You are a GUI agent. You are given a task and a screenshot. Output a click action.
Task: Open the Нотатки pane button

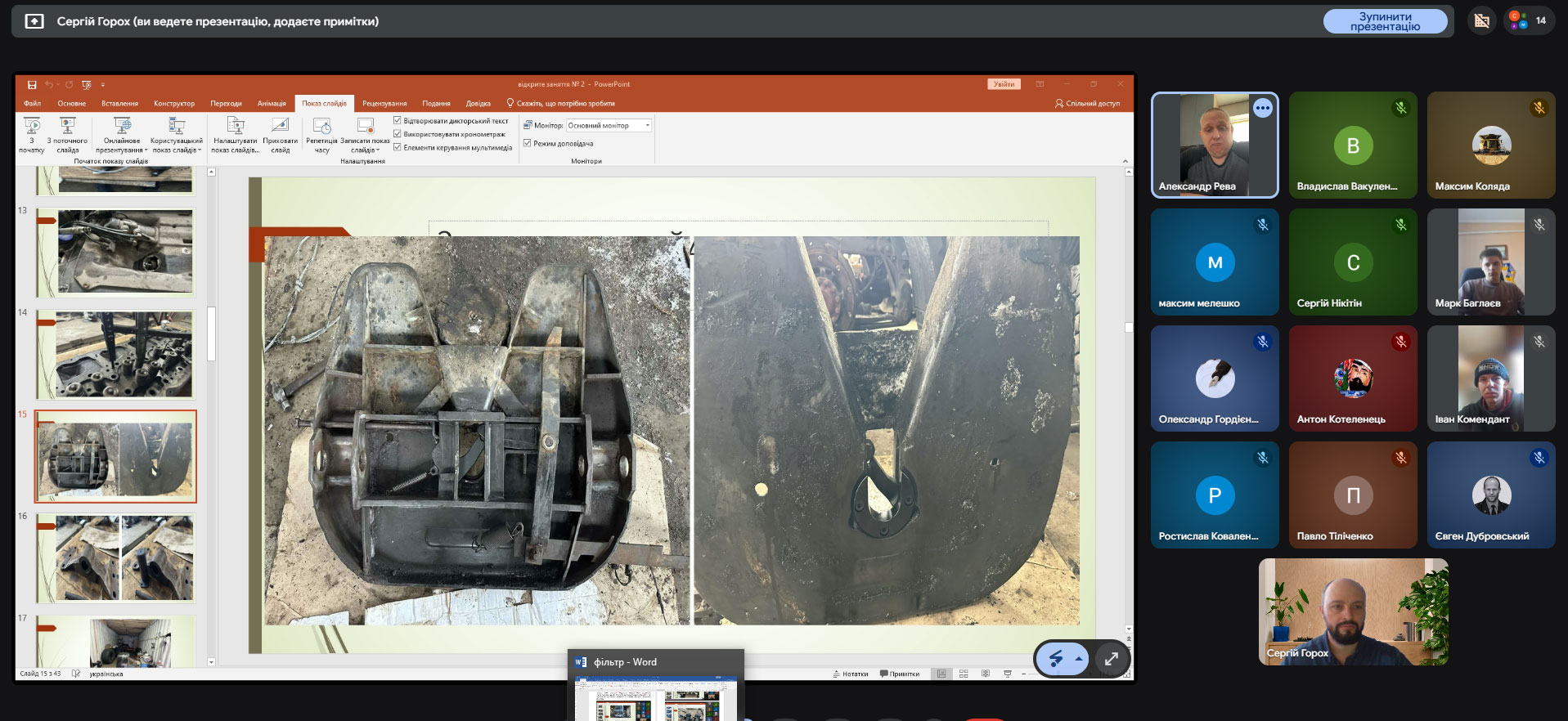(851, 674)
